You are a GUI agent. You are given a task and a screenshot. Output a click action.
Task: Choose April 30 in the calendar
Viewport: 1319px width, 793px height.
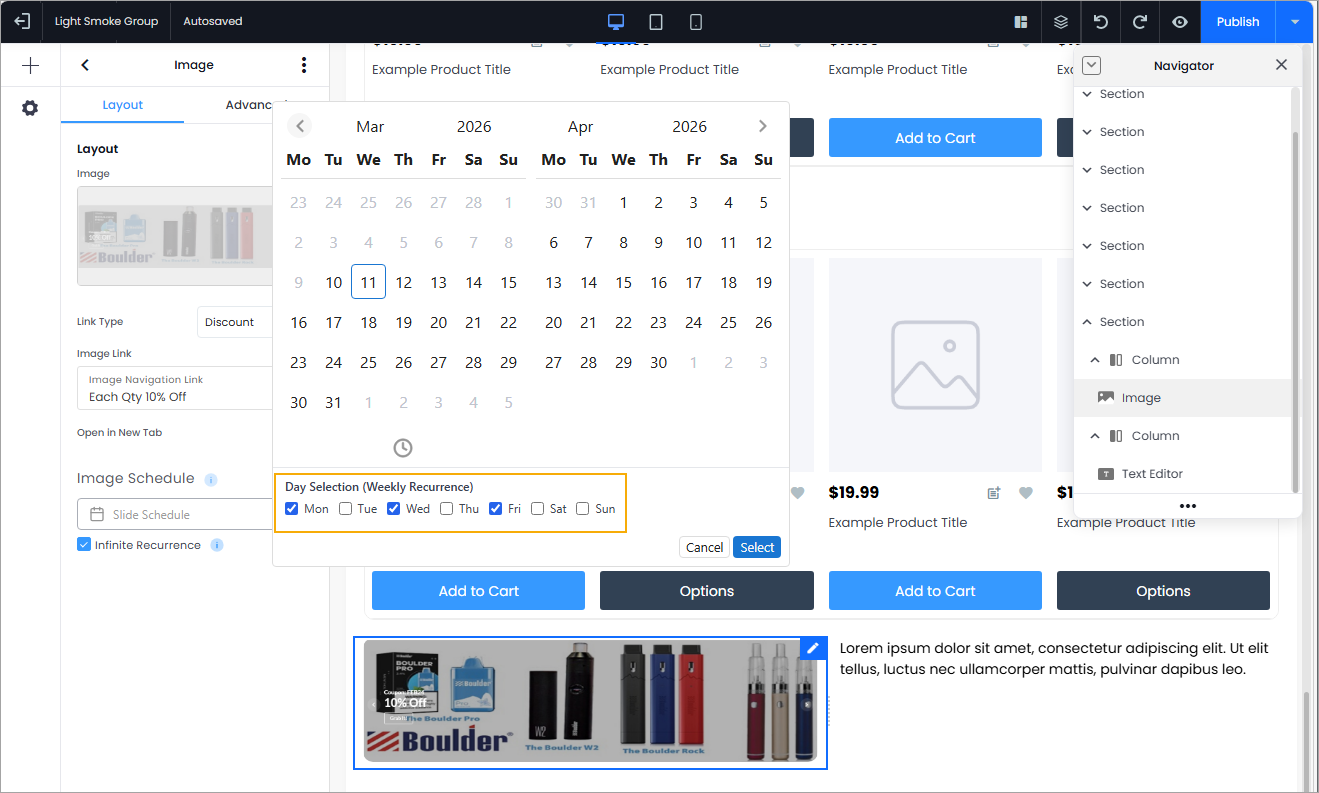tap(658, 363)
